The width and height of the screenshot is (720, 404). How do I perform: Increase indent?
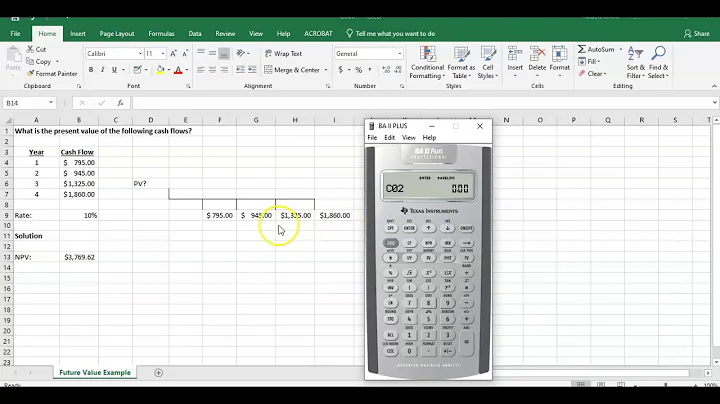(x=252, y=70)
